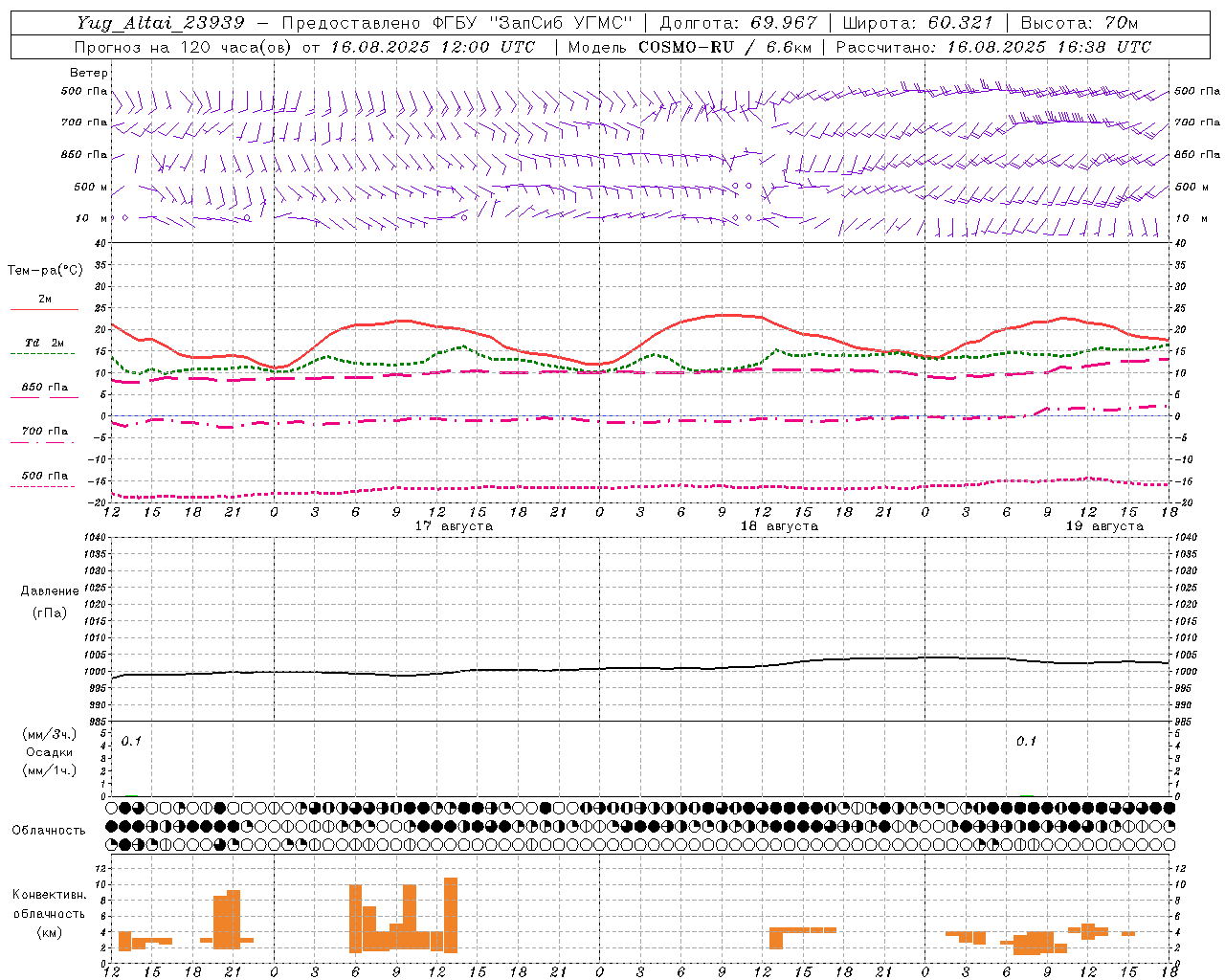Click the 10 м wind level label on the left
Screen dimensions: 1225x980
(91, 219)
